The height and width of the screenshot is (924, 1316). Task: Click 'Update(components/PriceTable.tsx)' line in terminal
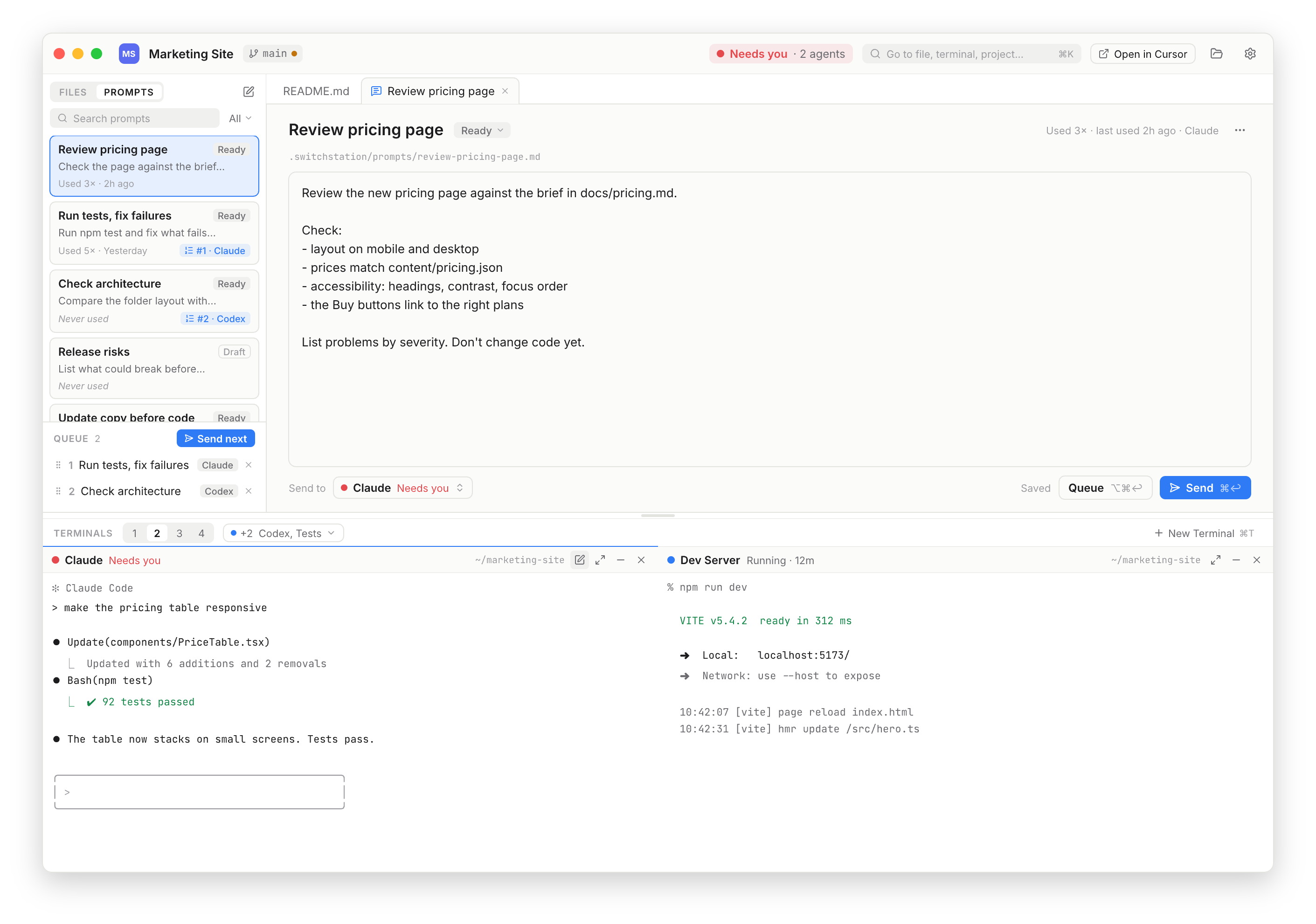pos(168,641)
